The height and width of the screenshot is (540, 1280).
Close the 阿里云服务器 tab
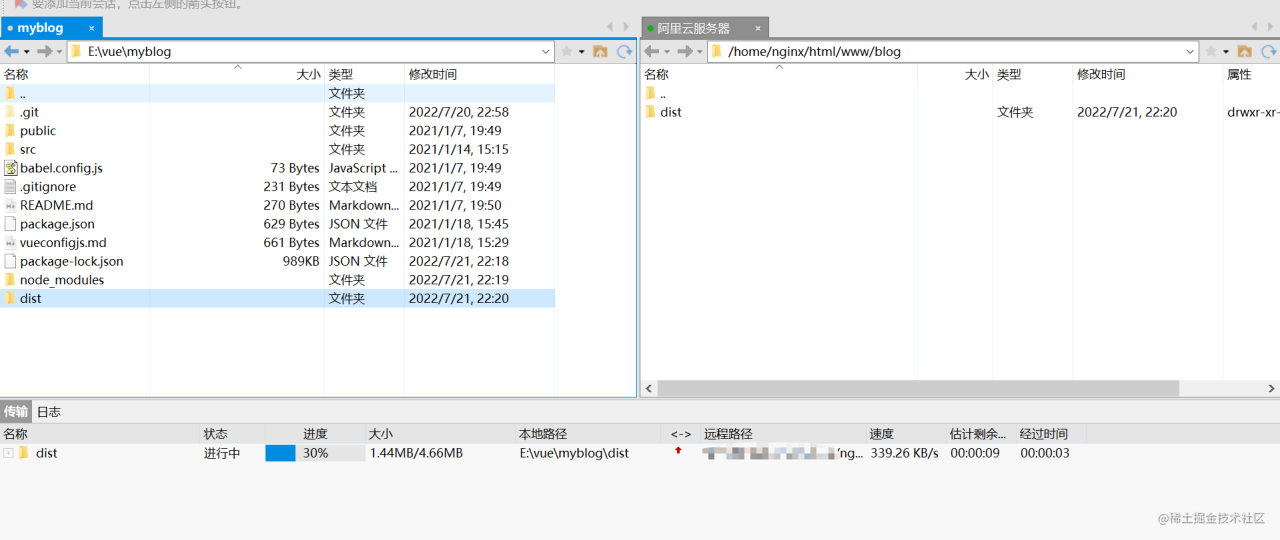click(758, 28)
